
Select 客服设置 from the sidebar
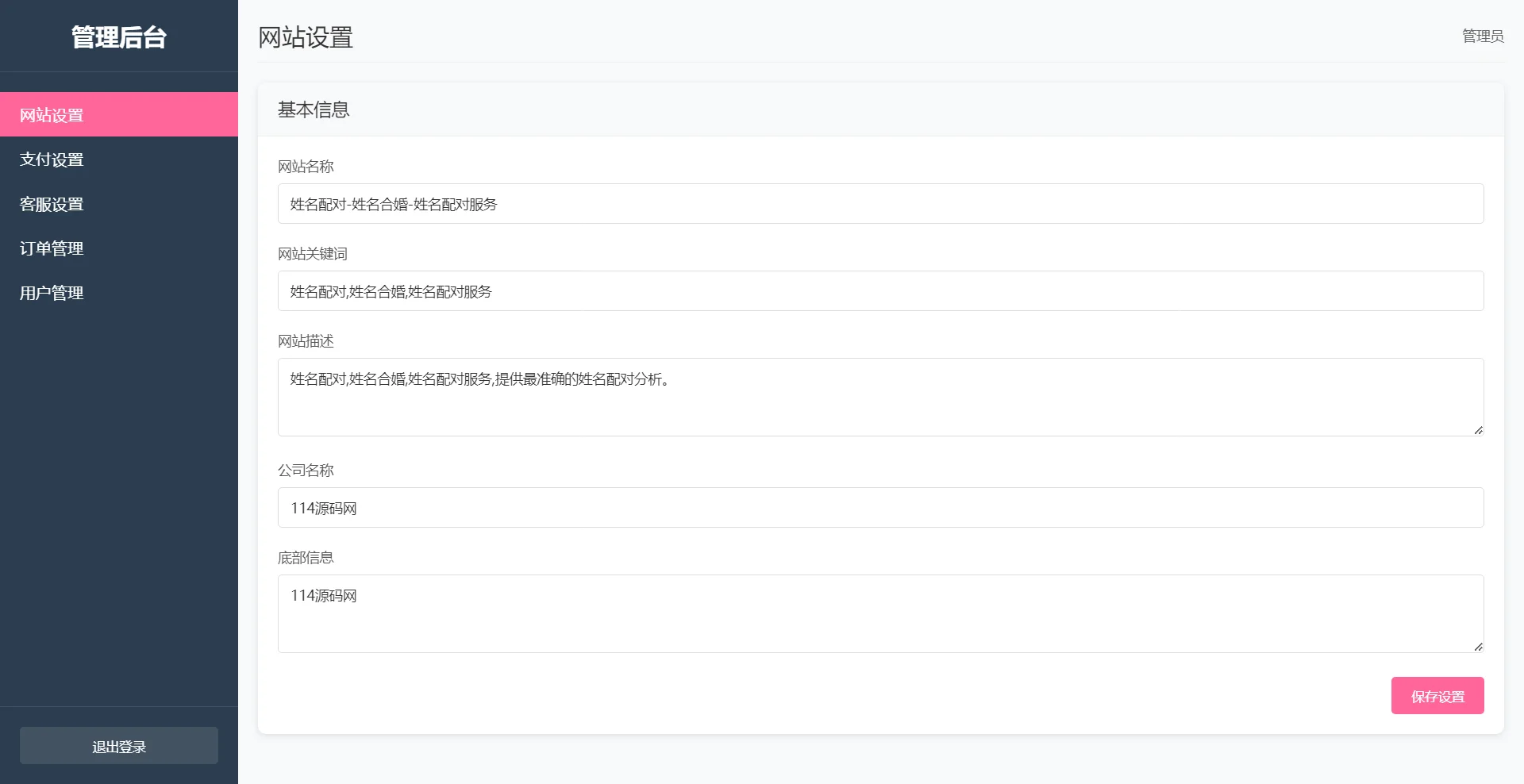119,203
